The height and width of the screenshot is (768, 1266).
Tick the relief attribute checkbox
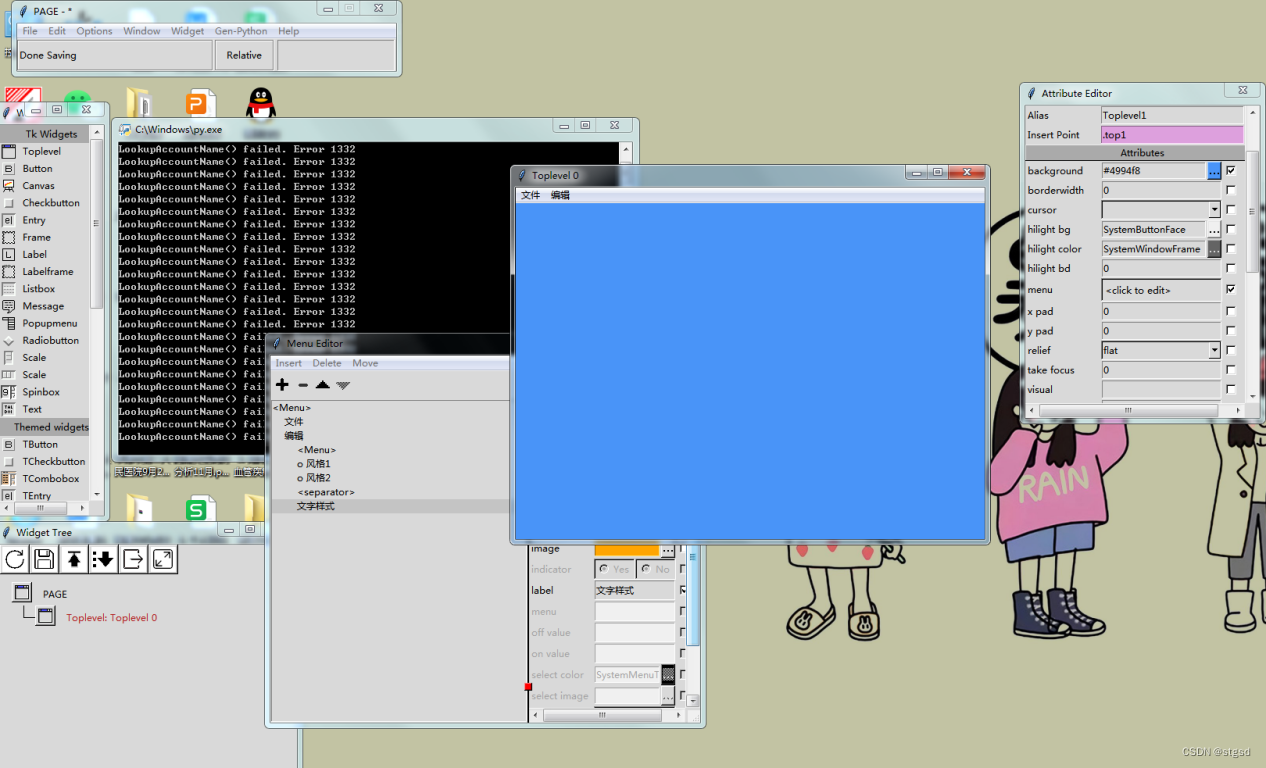pyautogui.click(x=1230, y=351)
